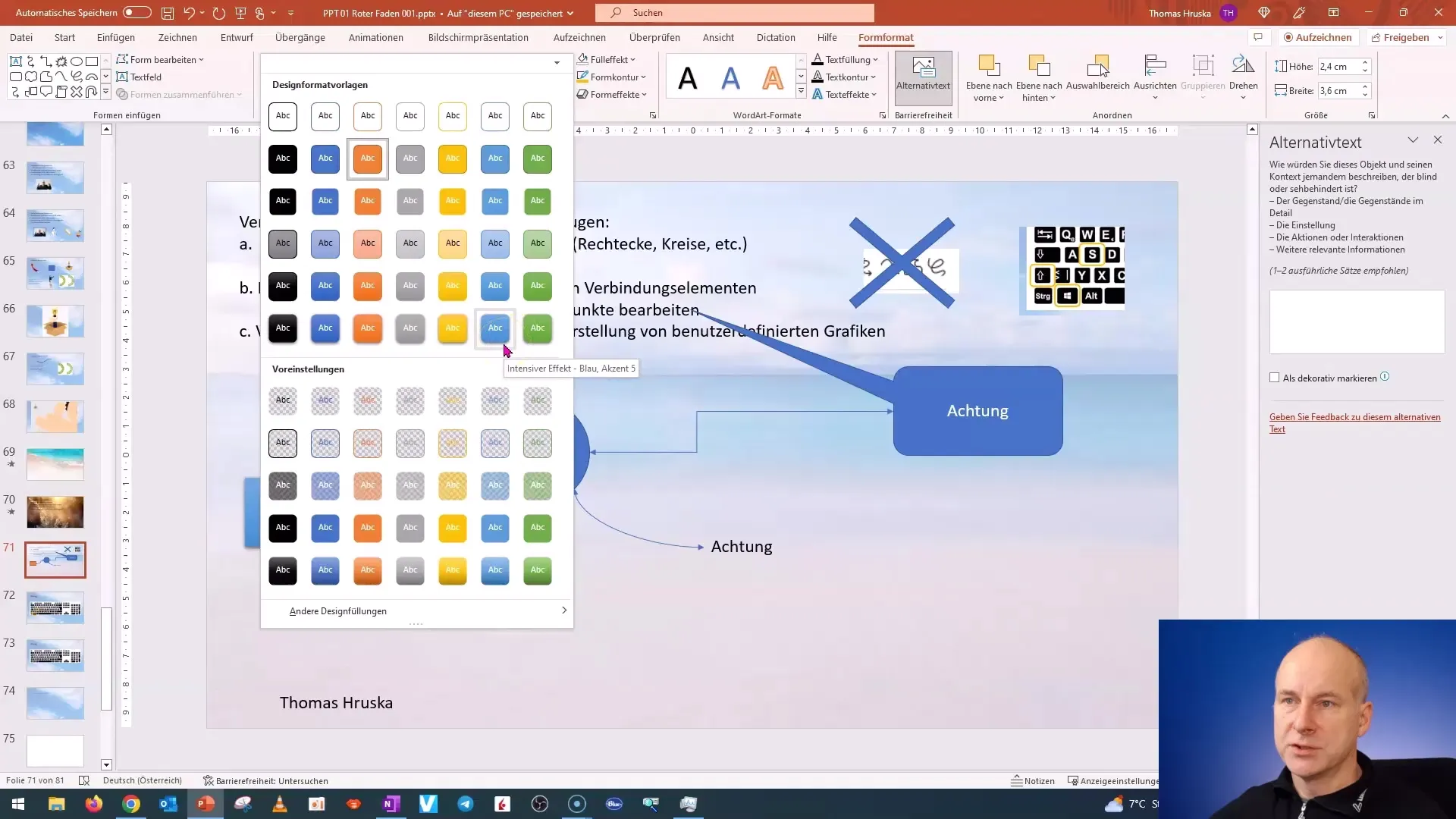
Task: Click the Save icon in title bar
Action: 168,13
